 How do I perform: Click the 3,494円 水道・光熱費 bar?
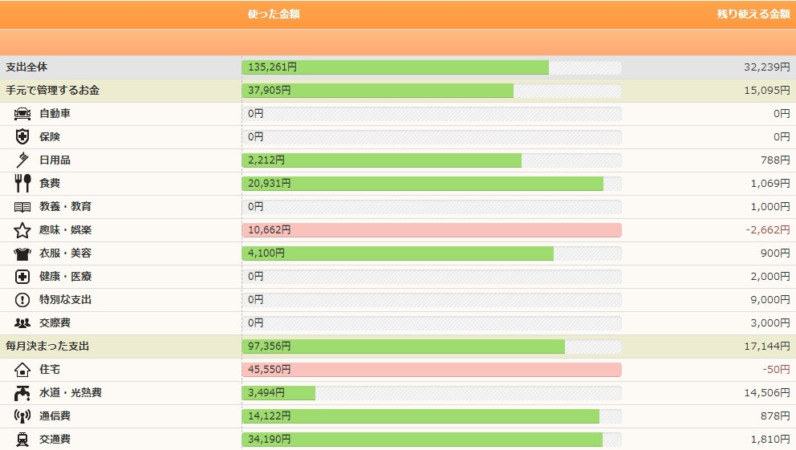[x=432, y=393]
